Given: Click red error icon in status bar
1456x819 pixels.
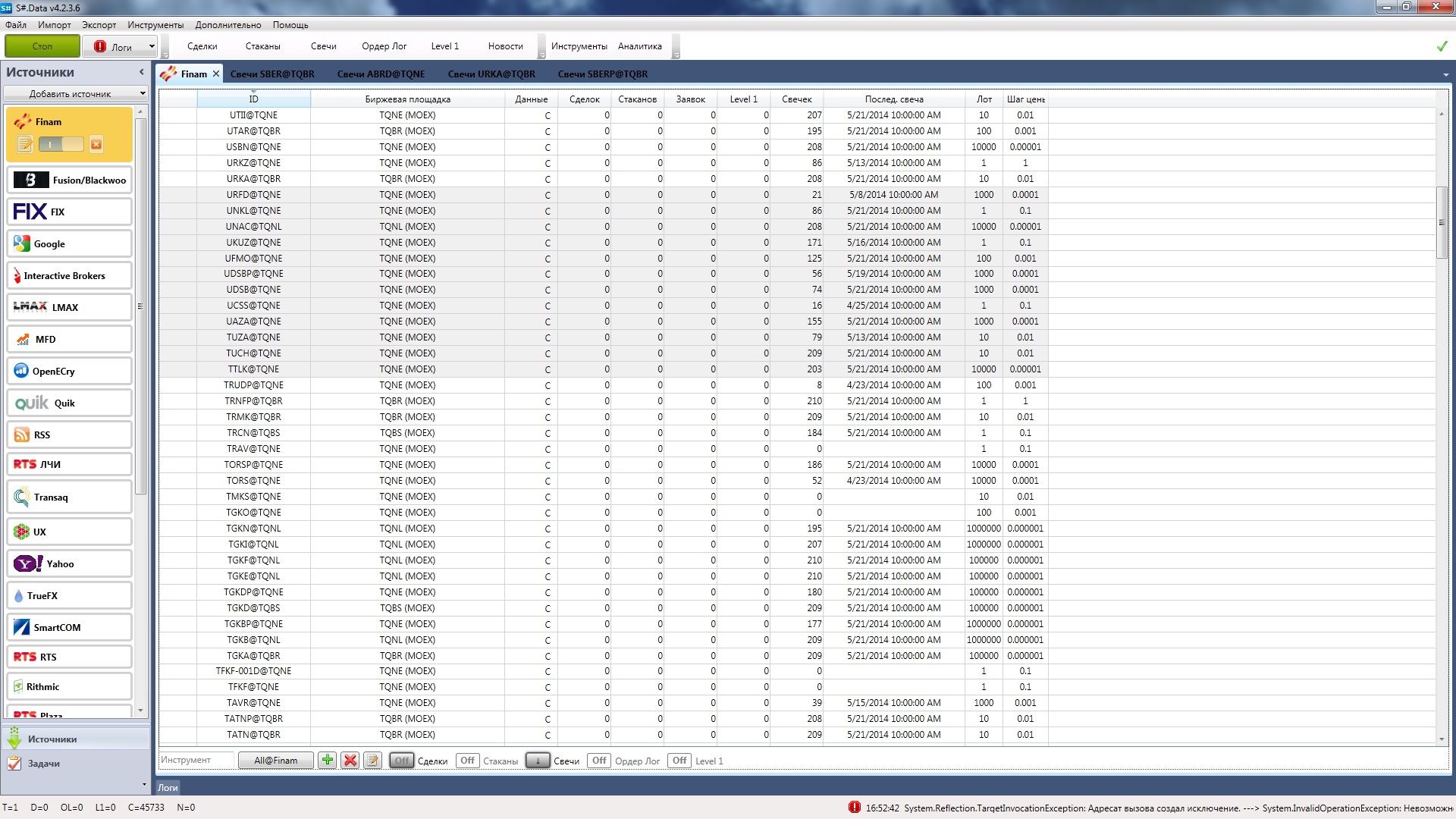Looking at the screenshot, I should point(855,808).
